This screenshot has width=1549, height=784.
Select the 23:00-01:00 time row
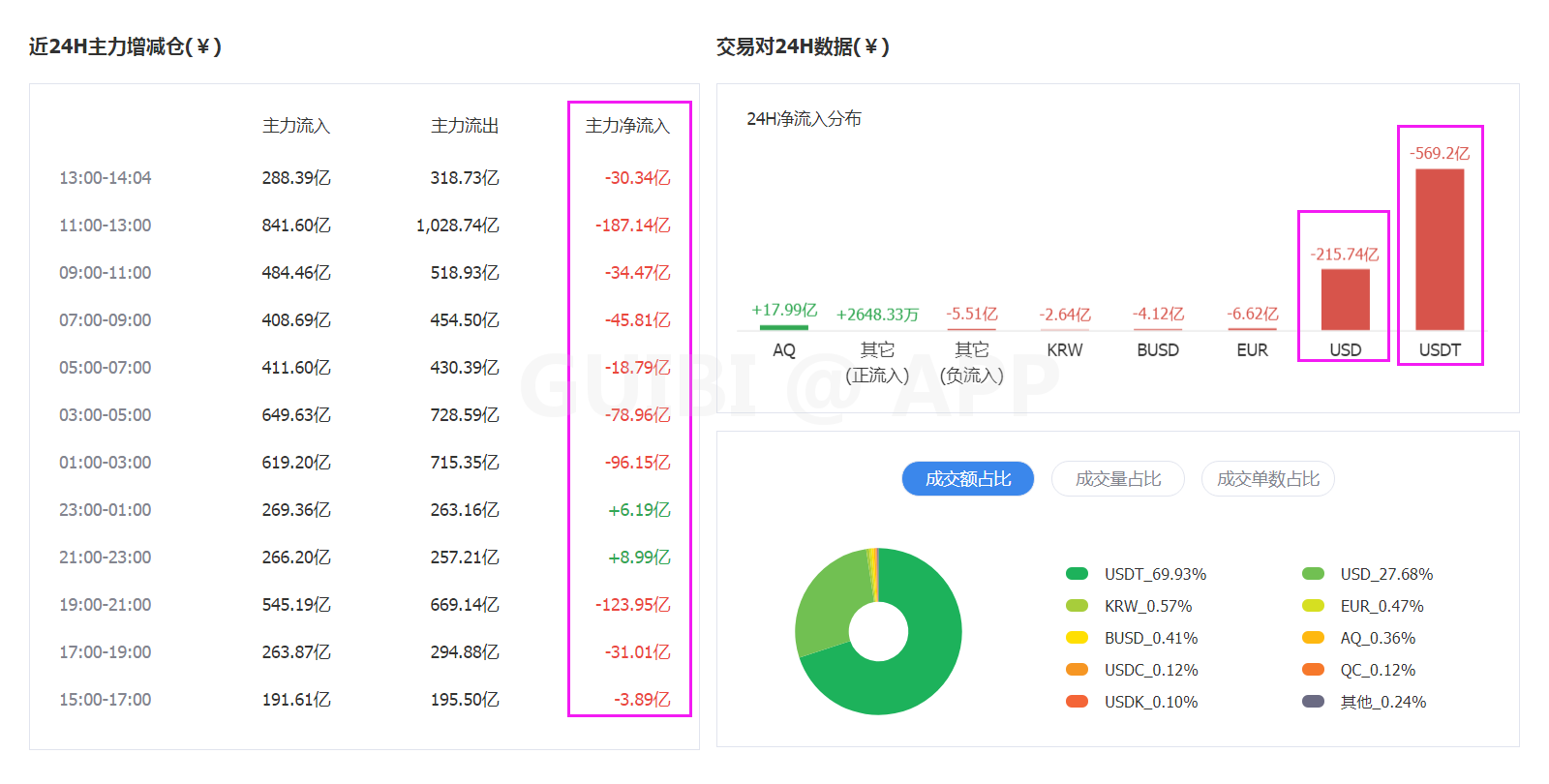click(364, 510)
